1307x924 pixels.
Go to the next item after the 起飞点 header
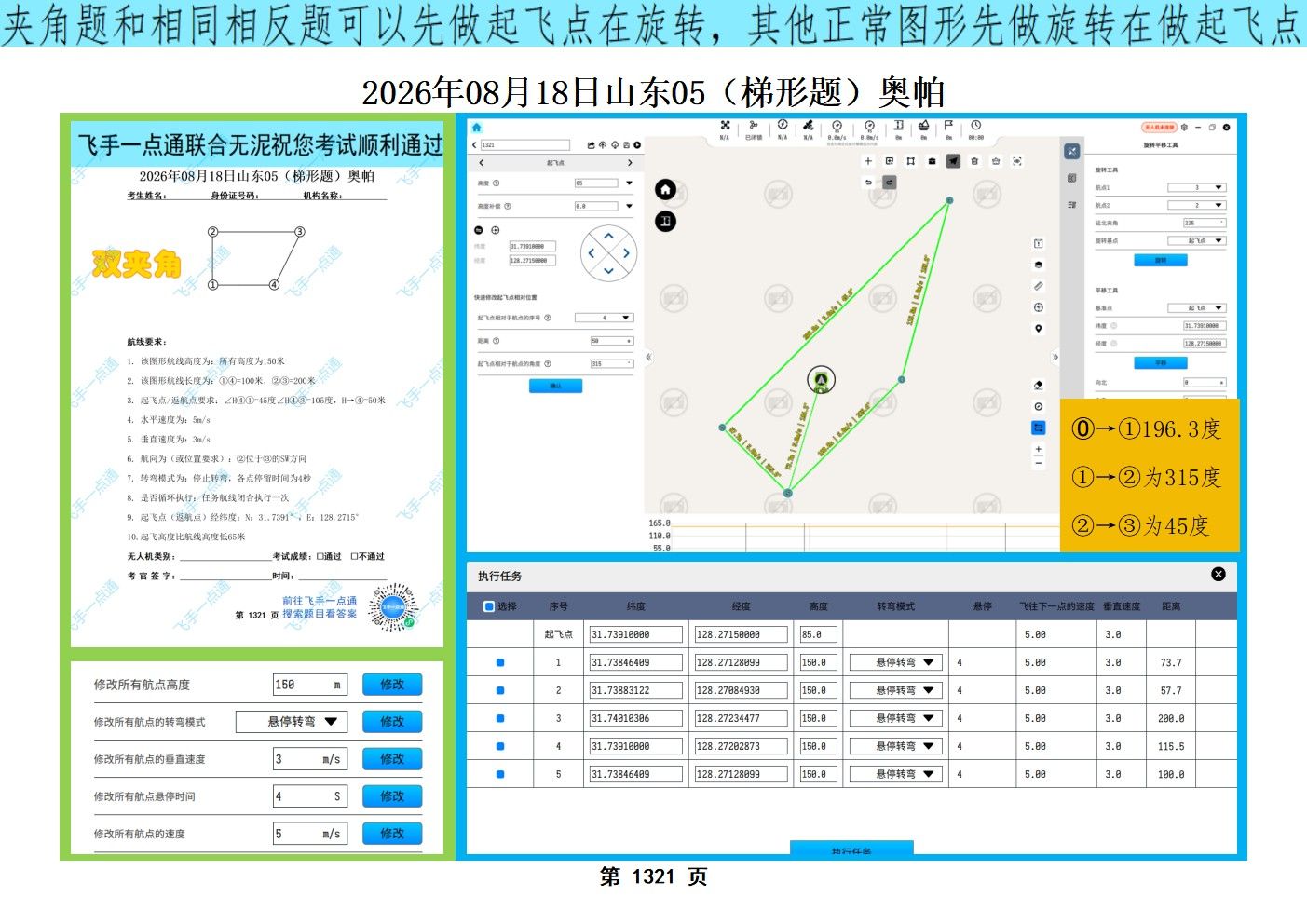pyautogui.click(x=630, y=163)
